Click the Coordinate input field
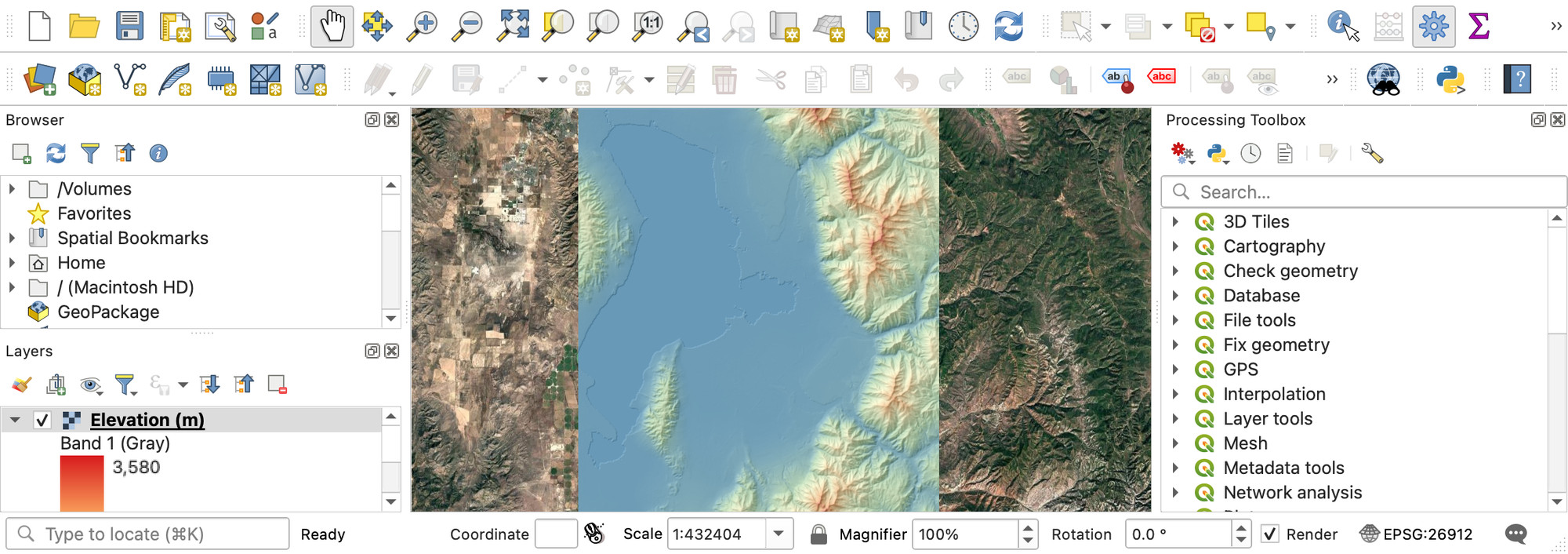 pos(556,534)
